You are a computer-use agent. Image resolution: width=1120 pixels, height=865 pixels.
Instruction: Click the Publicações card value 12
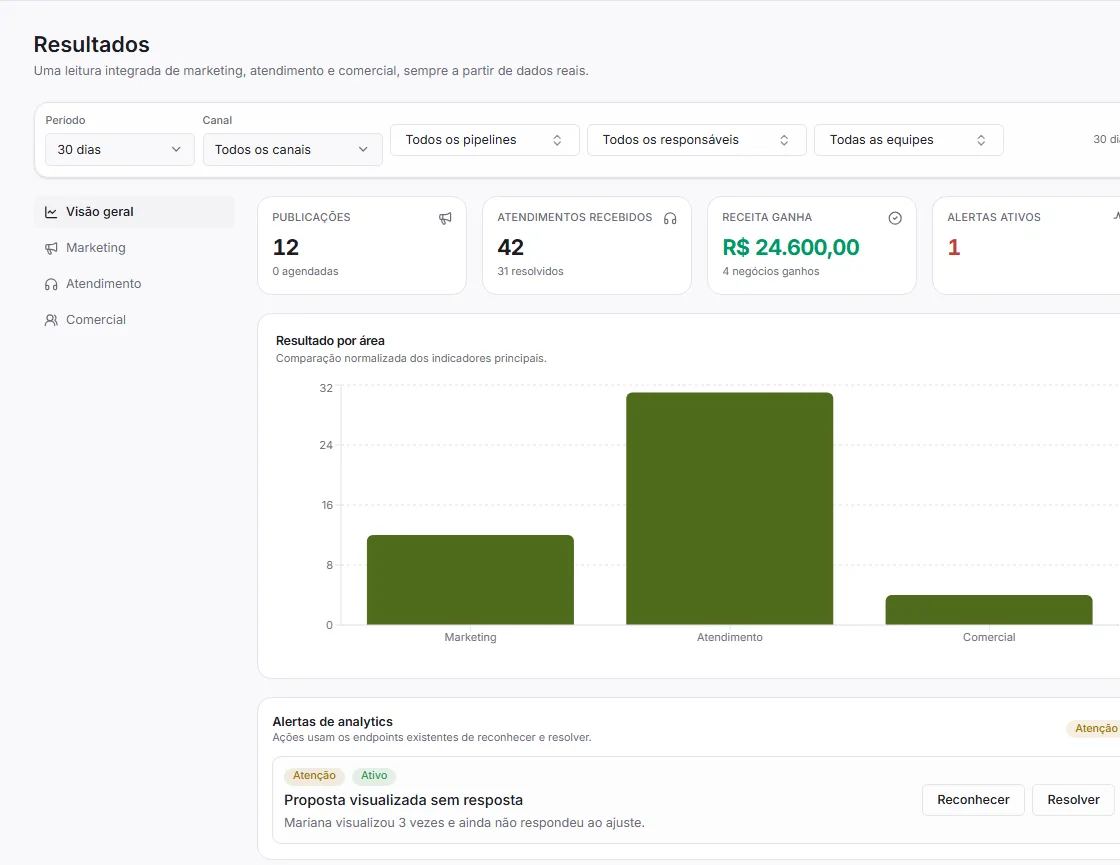[x=286, y=247]
